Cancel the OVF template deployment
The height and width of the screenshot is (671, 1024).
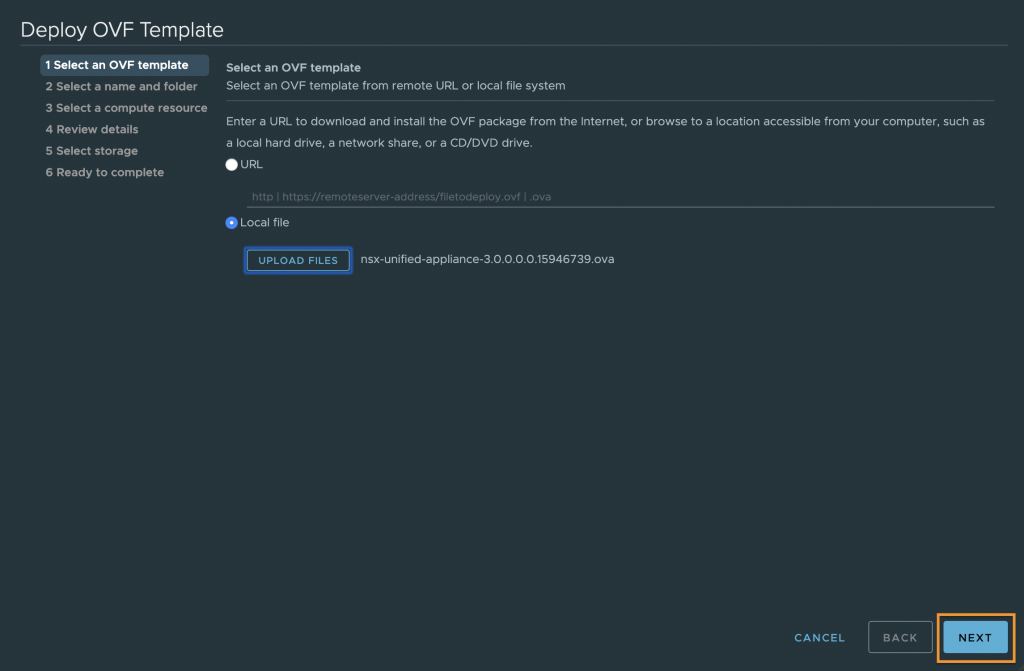click(819, 638)
